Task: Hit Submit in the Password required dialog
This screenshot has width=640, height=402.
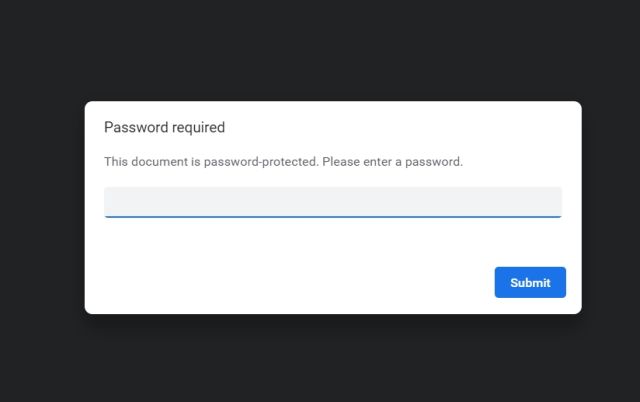Action: pos(530,282)
